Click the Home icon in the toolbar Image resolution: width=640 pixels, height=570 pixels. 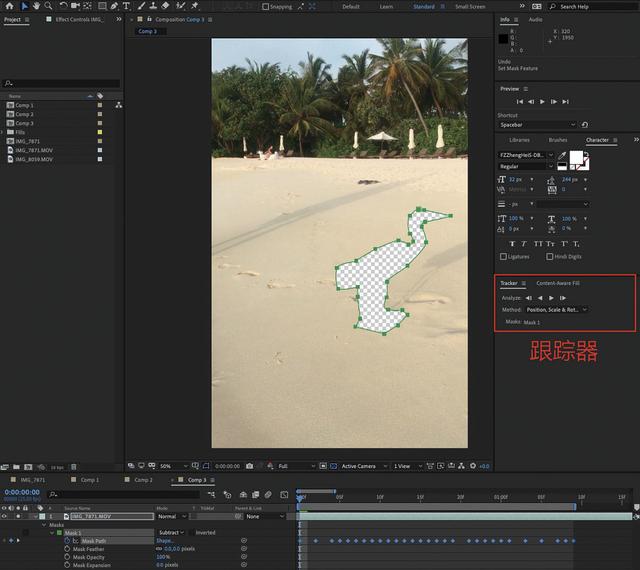[9, 6]
